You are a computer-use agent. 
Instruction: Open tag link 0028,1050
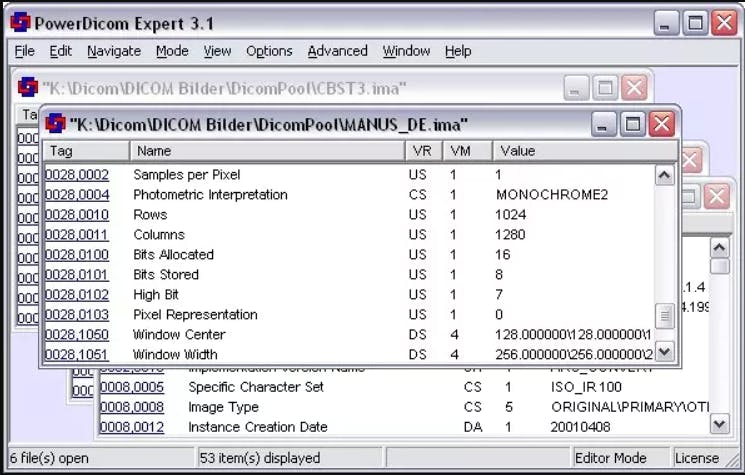(77, 334)
